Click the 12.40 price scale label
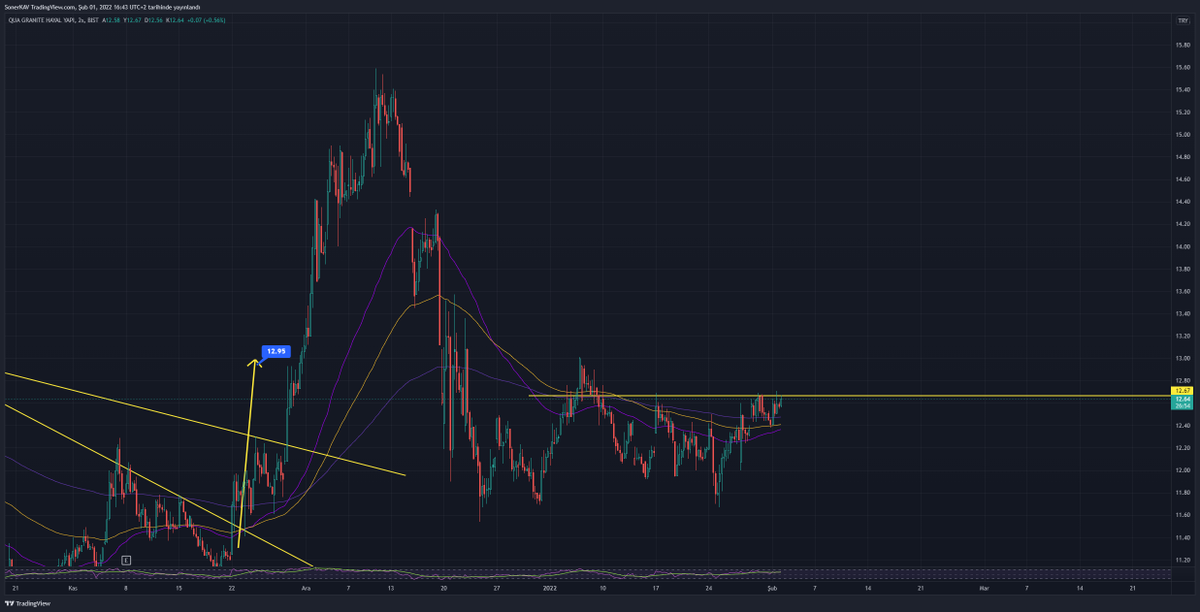The width and height of the screenshot is (1200, 612). pos(1182,426)
